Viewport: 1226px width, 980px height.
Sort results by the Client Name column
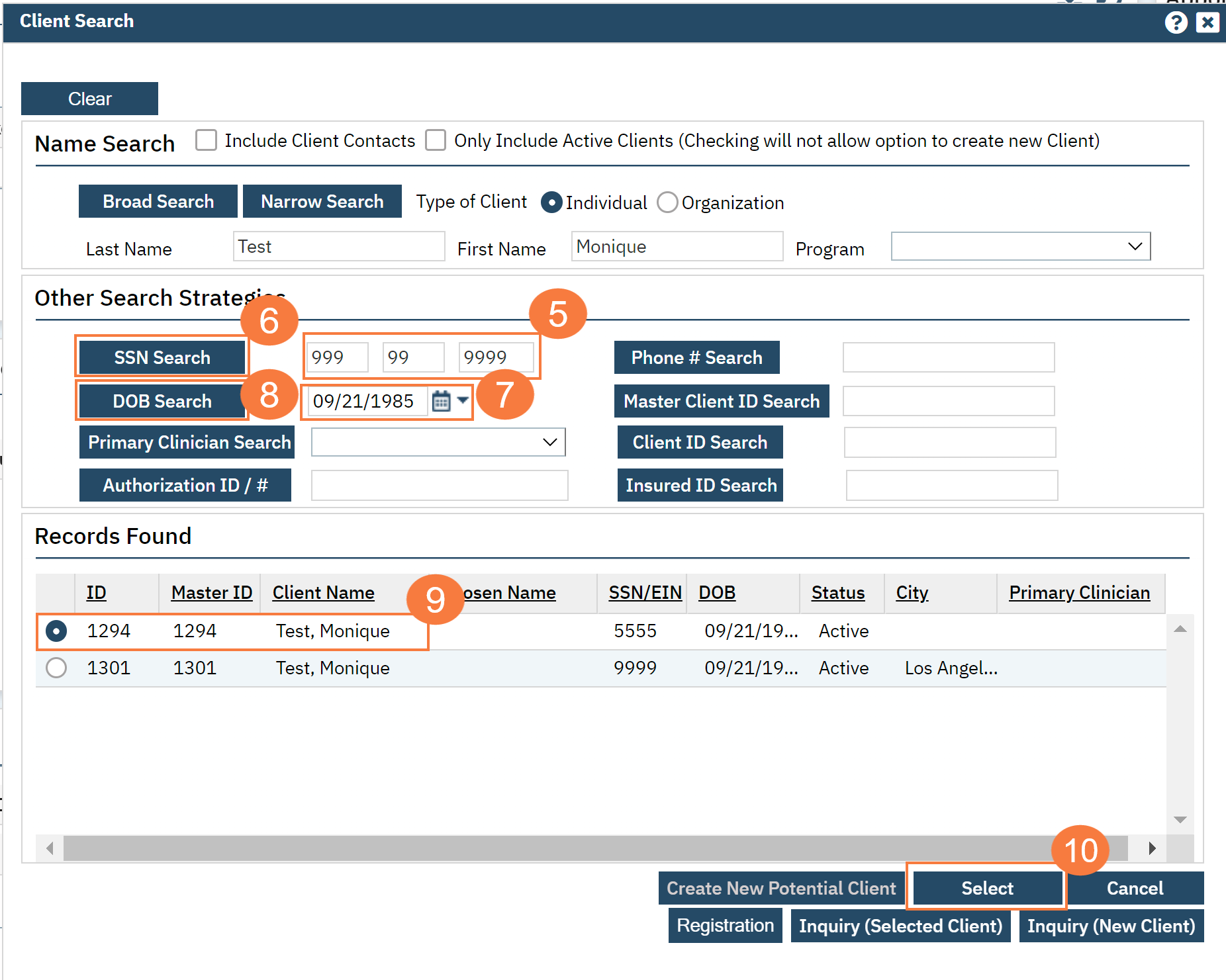pos(323,592)
